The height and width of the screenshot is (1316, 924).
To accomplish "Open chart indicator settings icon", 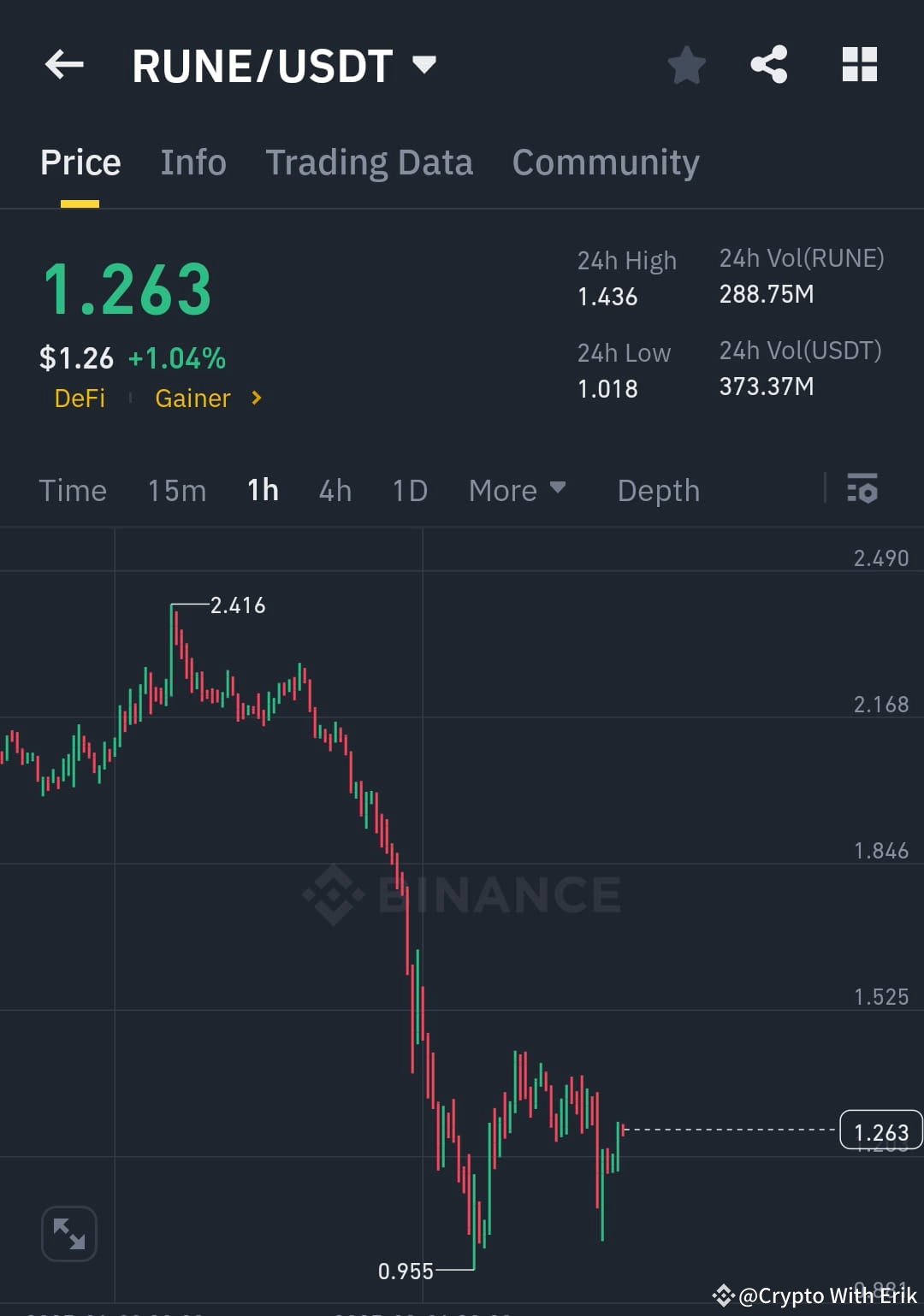I will tap(862, 490).
